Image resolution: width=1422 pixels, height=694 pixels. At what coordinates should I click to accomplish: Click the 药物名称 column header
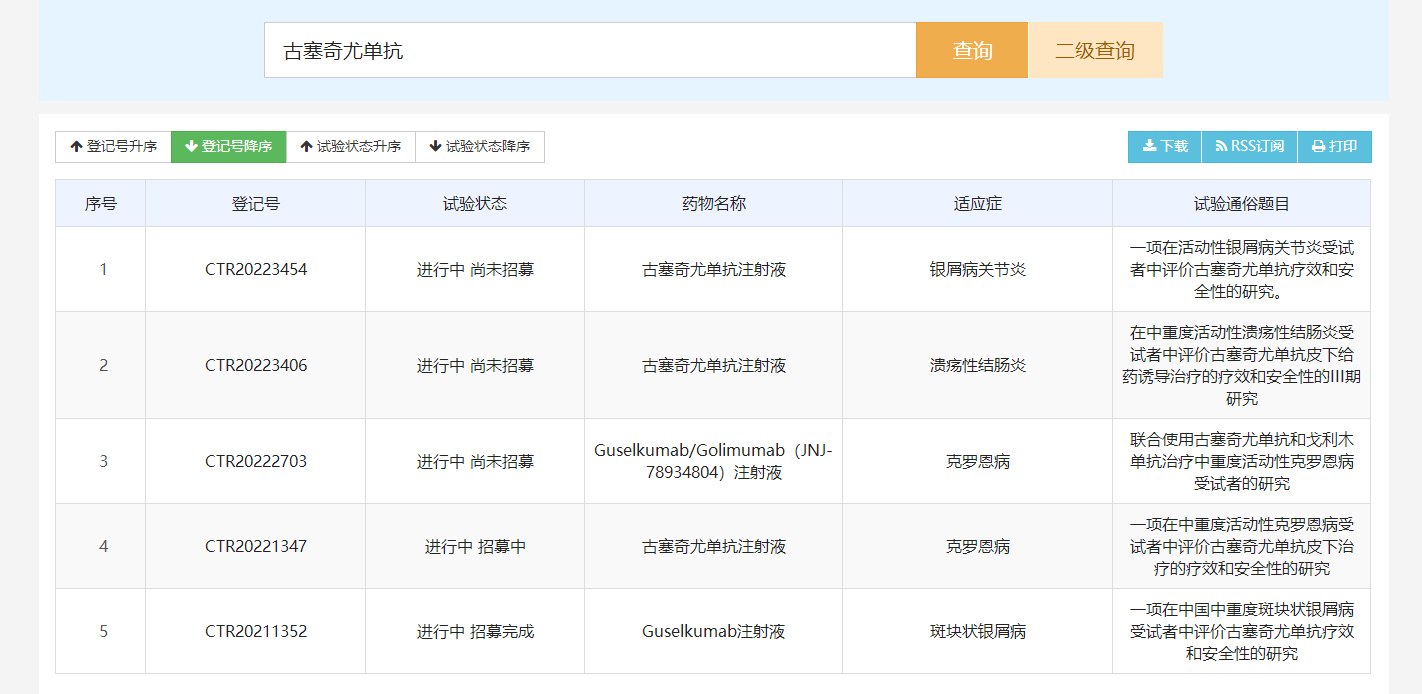pos(713,203)
